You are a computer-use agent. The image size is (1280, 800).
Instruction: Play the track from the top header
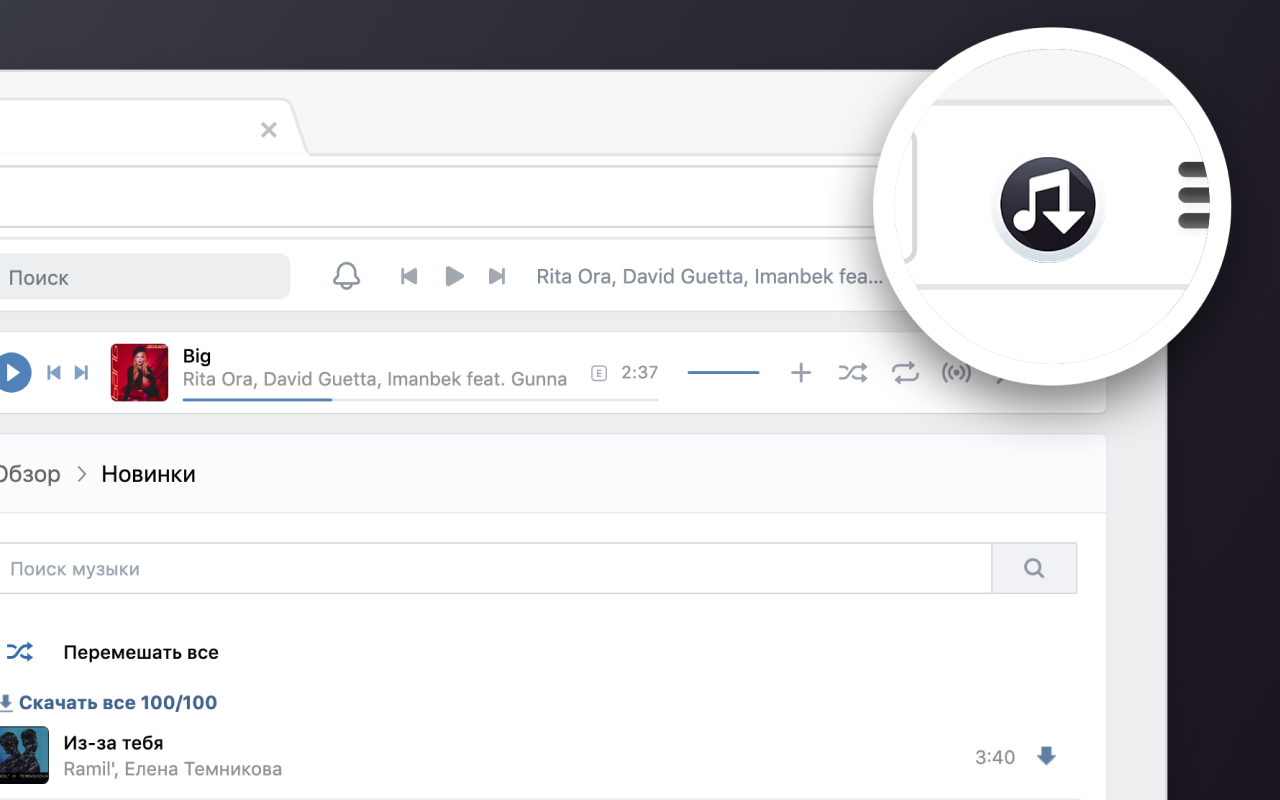click(x=454, y=276)
